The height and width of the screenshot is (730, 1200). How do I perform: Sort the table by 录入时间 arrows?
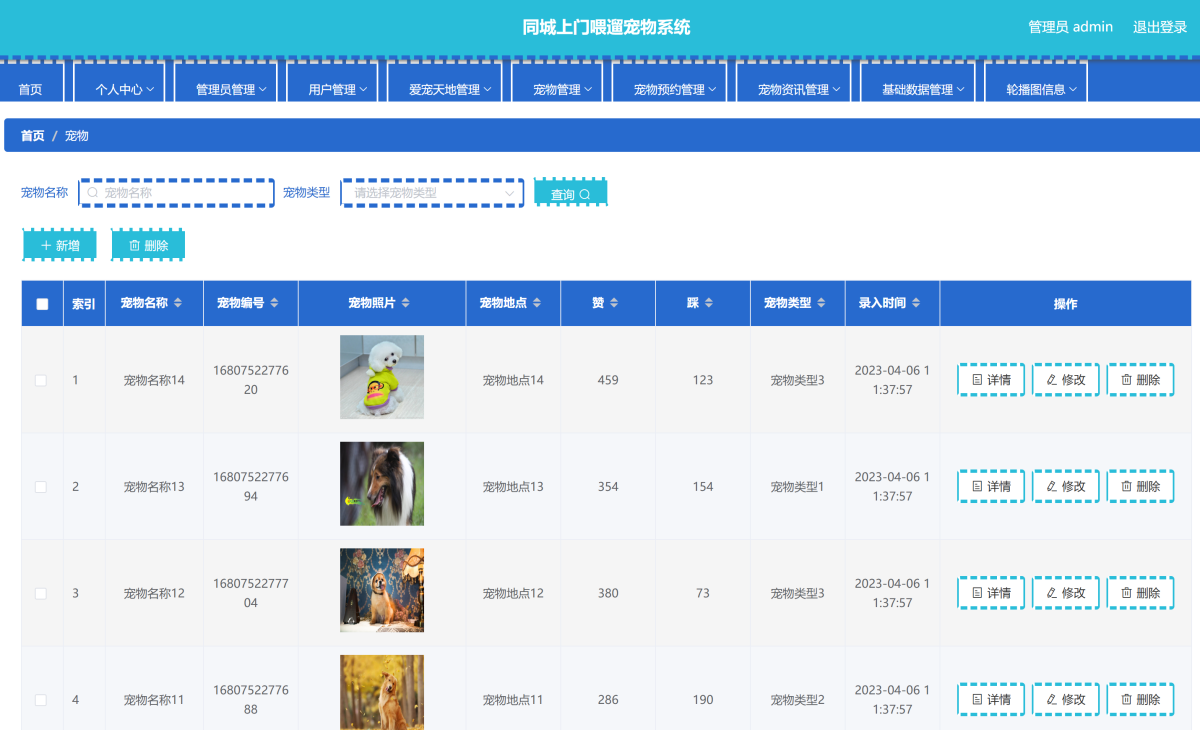pos(916,303)
